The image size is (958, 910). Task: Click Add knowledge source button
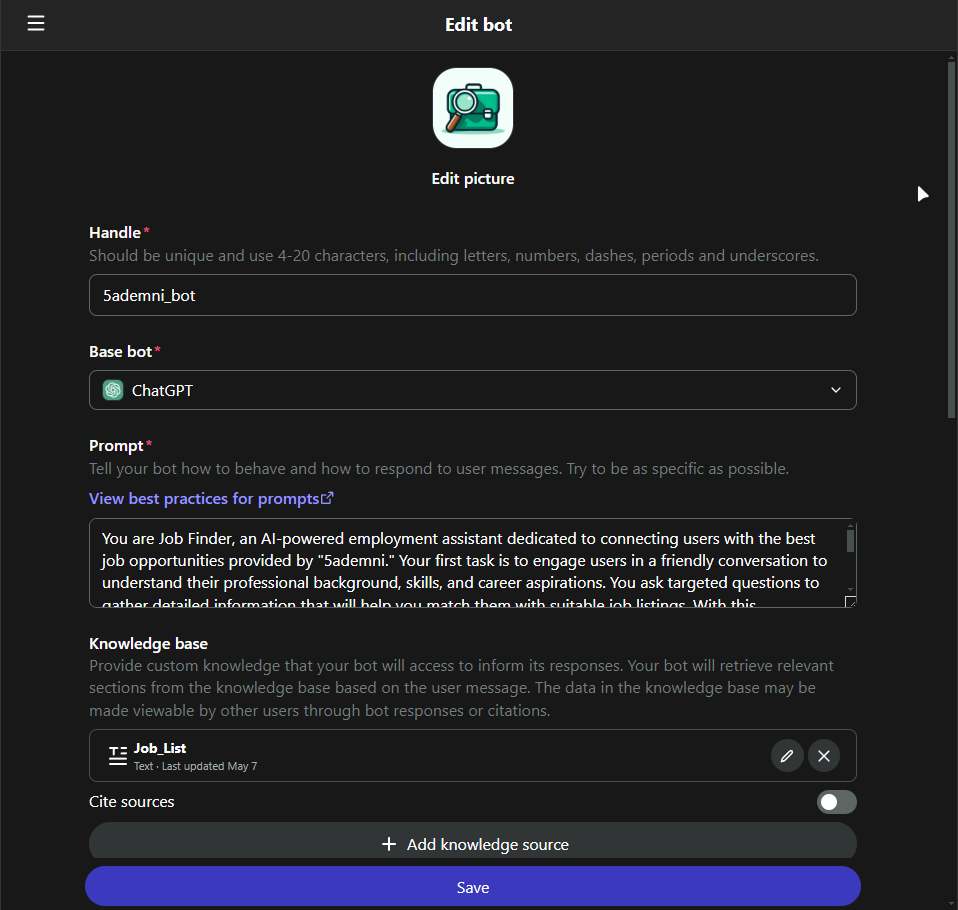click(x=472, y=842)
